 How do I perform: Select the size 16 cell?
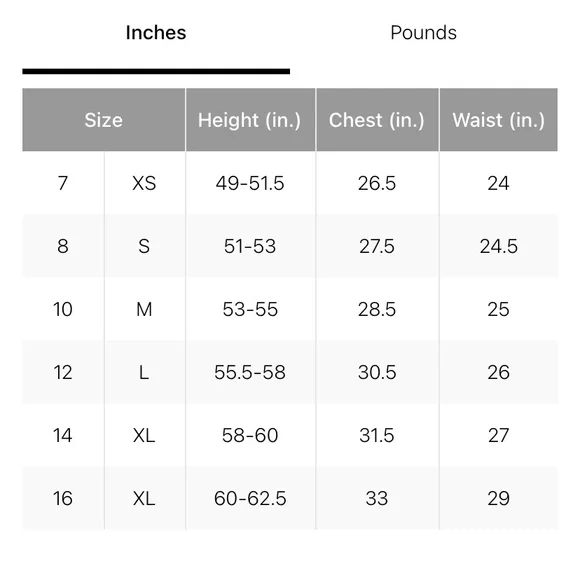point(63,498)
